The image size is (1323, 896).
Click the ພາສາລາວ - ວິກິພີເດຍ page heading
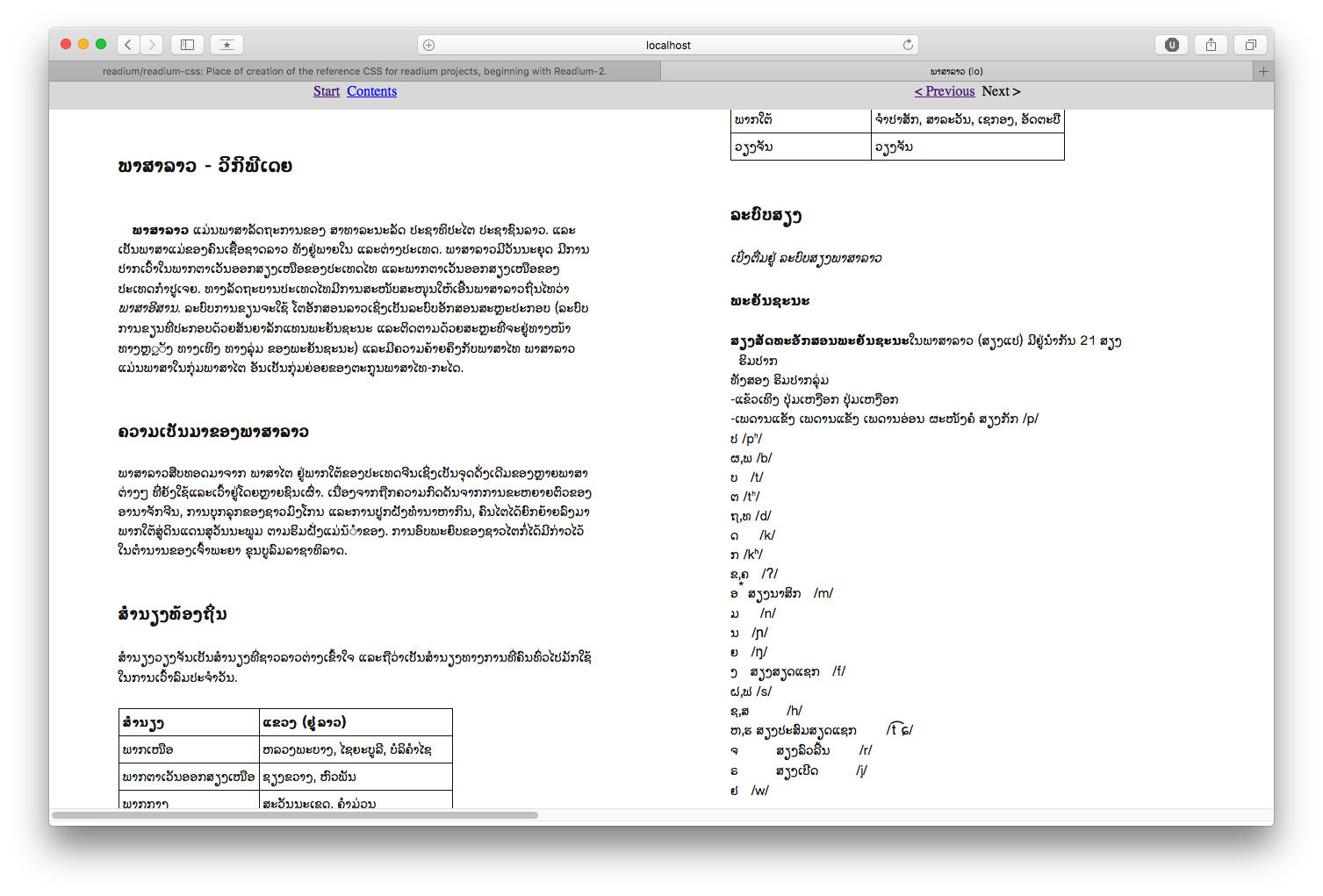[x=205, y=166]
